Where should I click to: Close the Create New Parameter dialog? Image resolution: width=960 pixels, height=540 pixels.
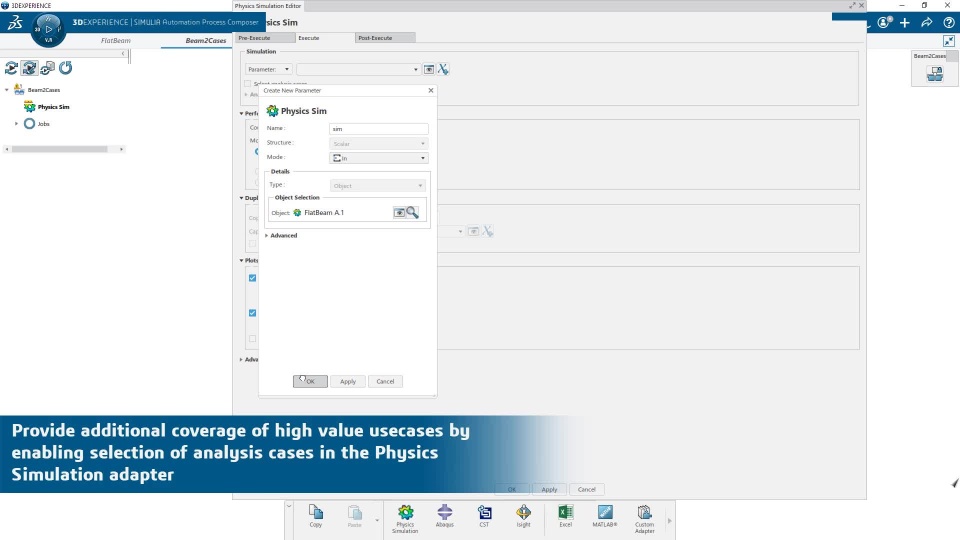pos(431,90)
